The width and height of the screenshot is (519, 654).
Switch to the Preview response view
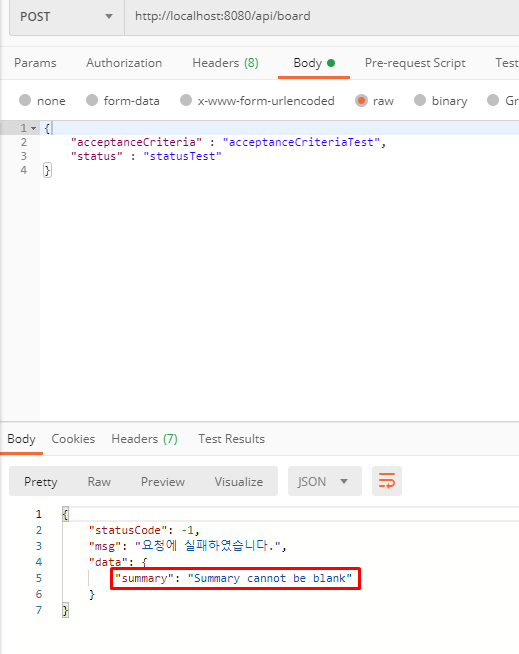[163, 482]
